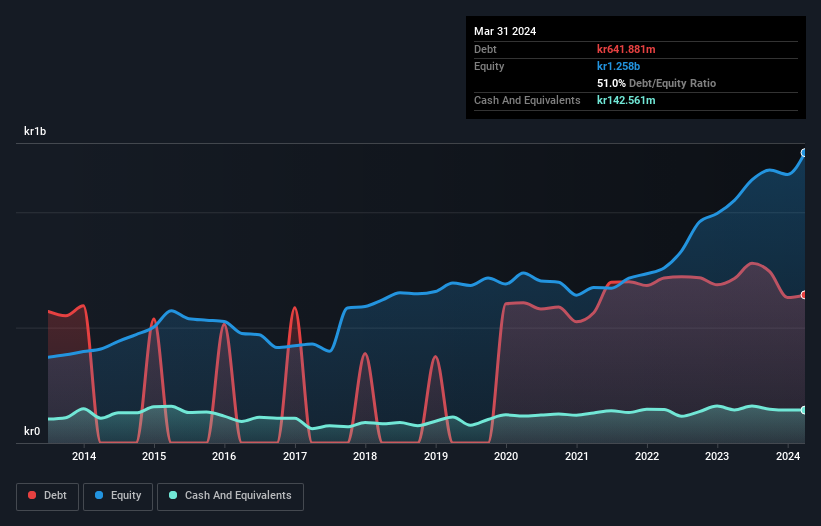Click the 2014 x-axis label
This screenshot has height=526, width=821.
(x=84, y=456)
